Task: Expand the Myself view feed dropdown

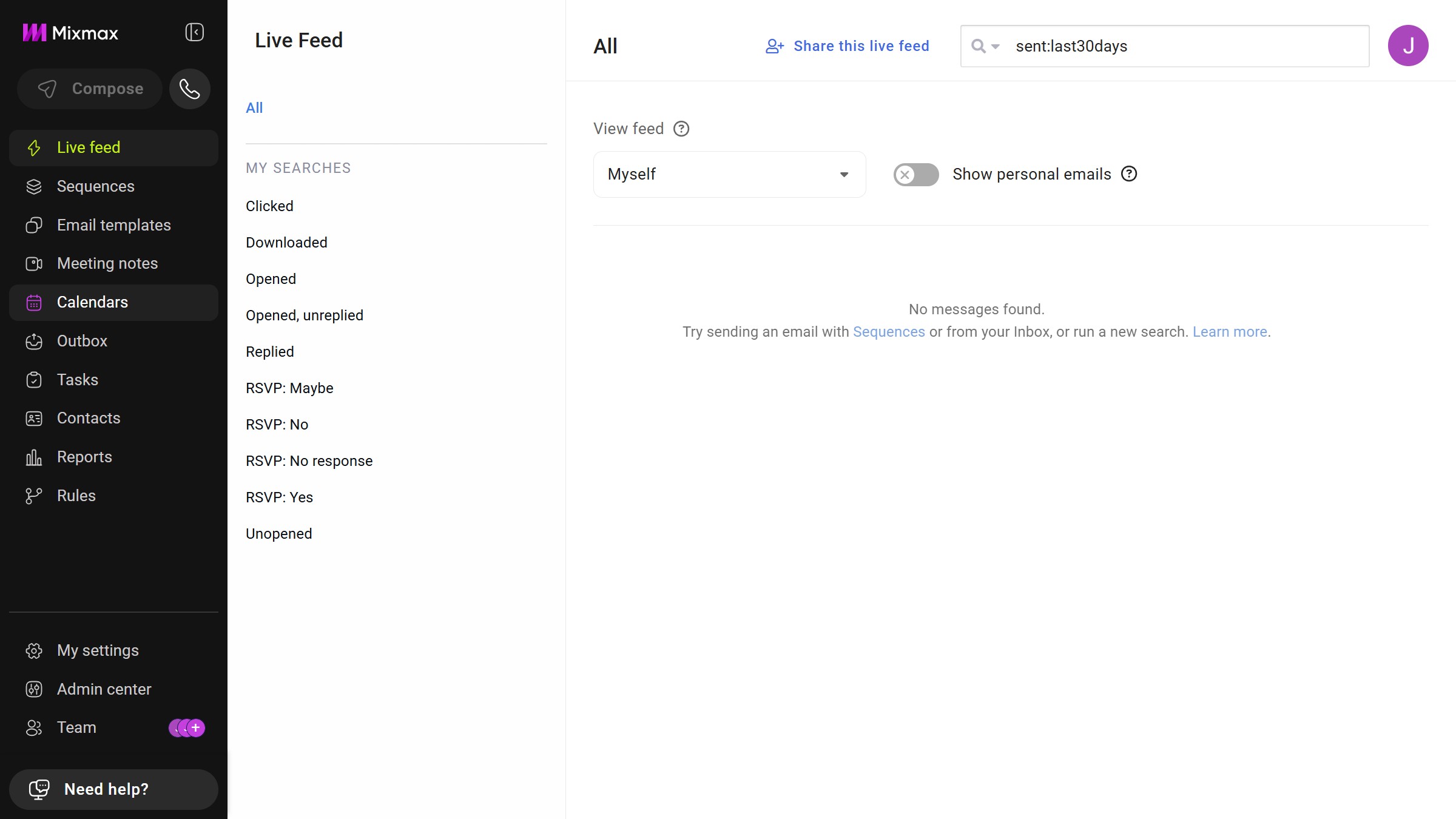Action: 729,174
